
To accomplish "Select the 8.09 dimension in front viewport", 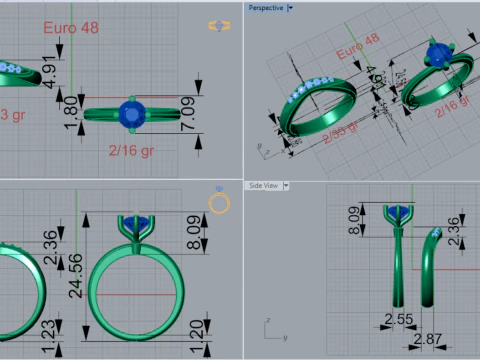I will (194, 232).
